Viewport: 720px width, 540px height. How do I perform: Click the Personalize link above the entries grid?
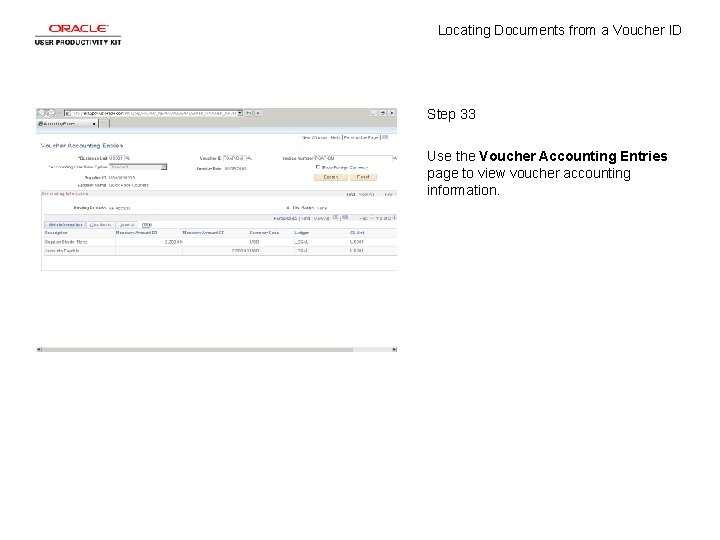285,218
